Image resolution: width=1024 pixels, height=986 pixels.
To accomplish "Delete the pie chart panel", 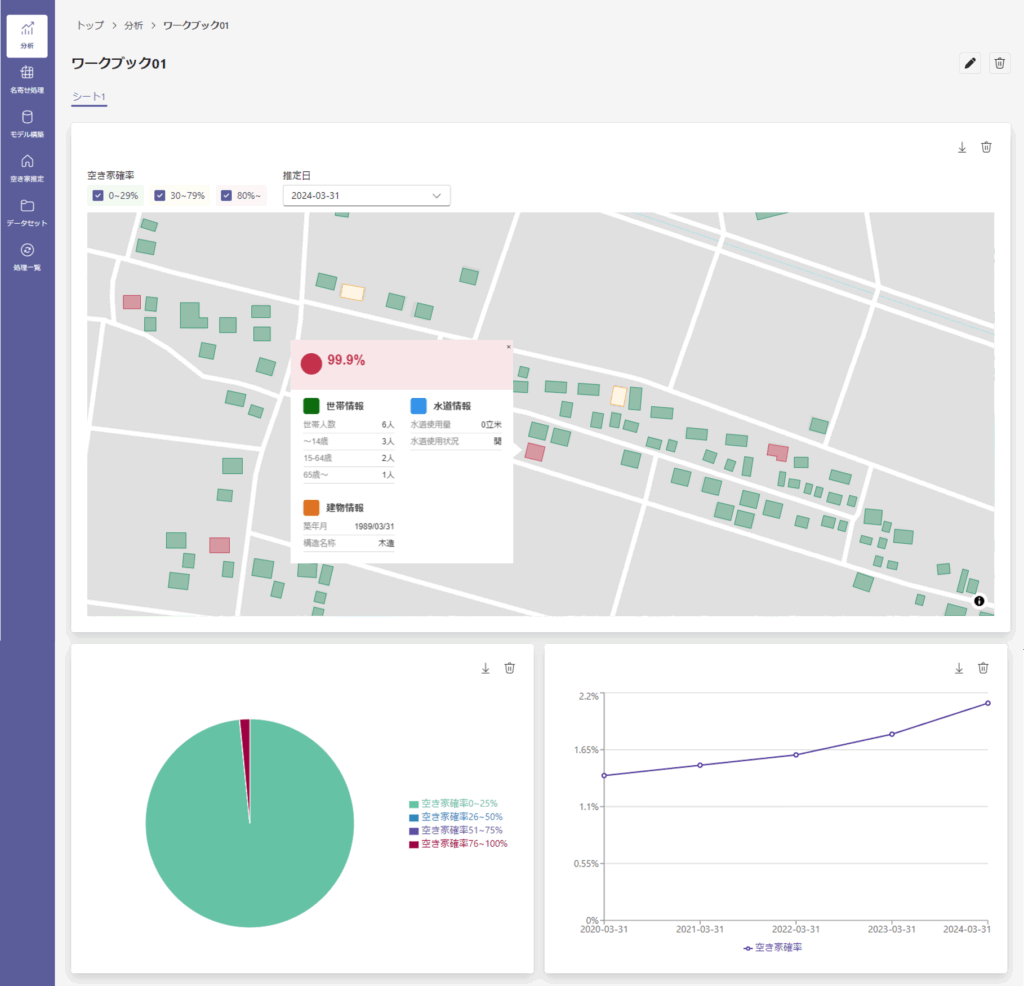I will (x=509, y=668).
